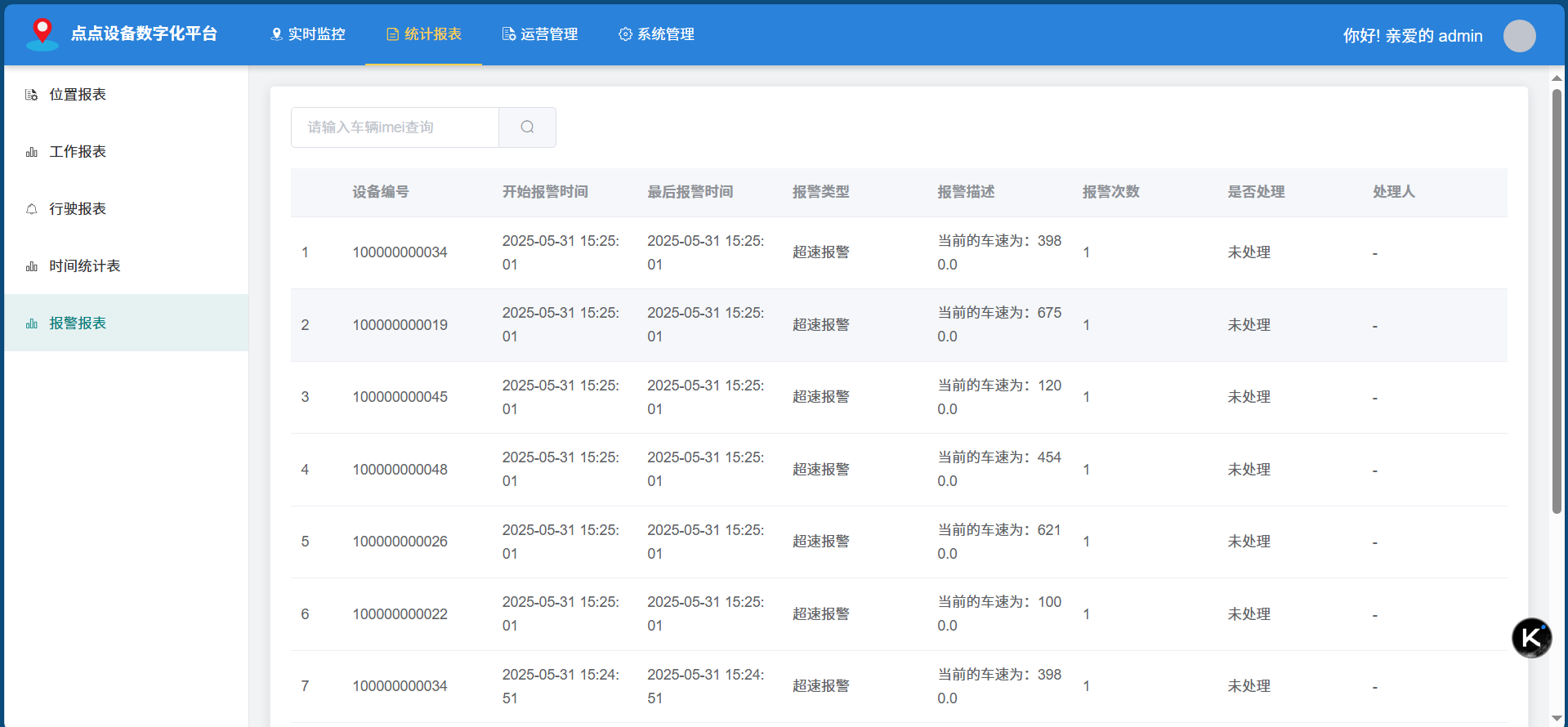Click device number 100000000045
The image size is (1568, 727).
click(x=400, y=397)
